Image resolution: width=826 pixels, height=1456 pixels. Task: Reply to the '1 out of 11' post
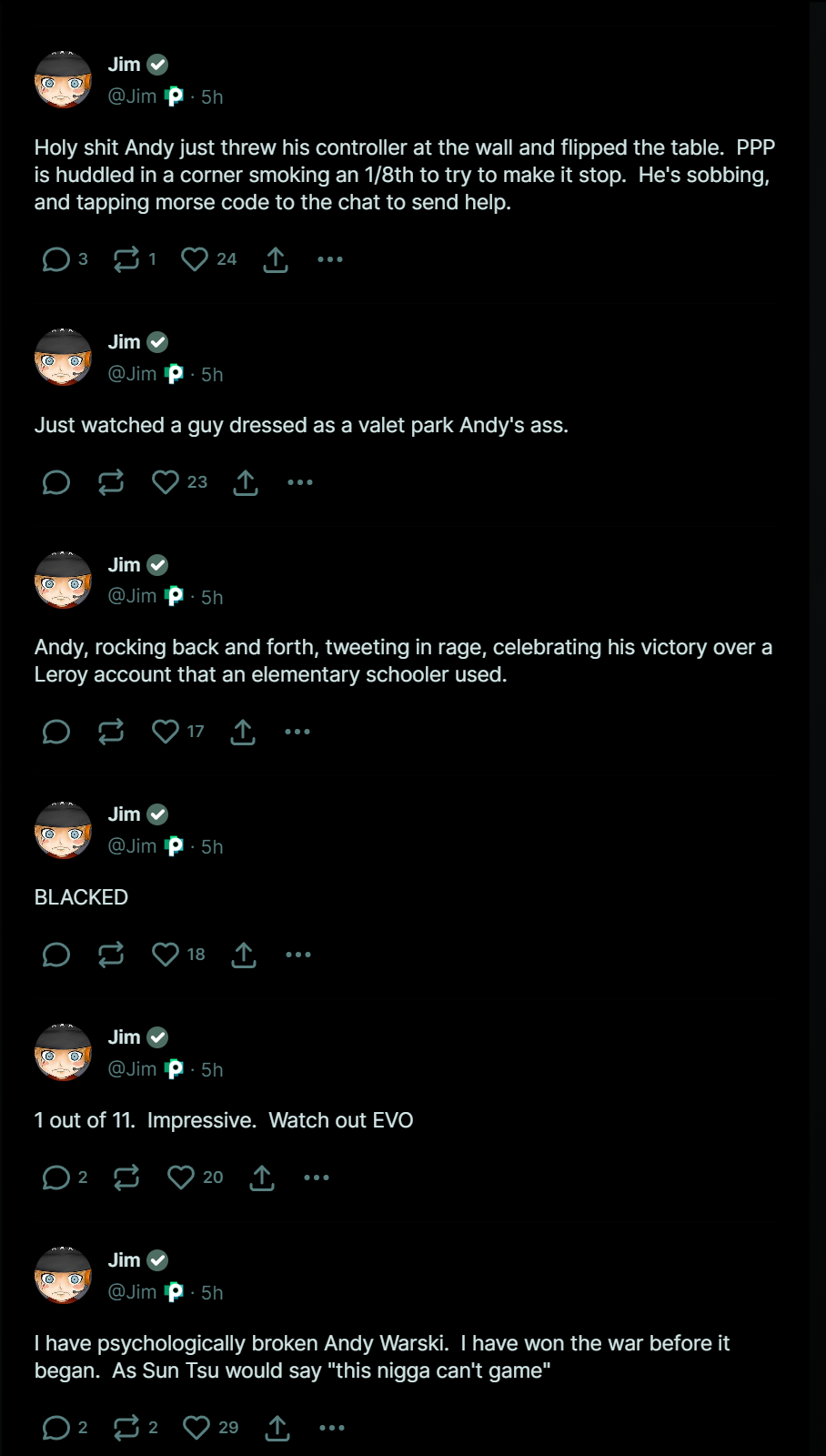(56, 1178)
